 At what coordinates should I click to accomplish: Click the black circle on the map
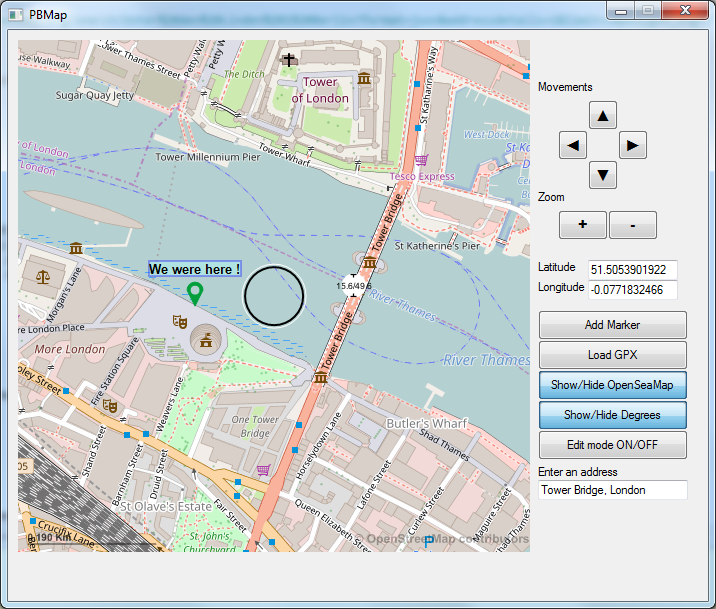273,296
